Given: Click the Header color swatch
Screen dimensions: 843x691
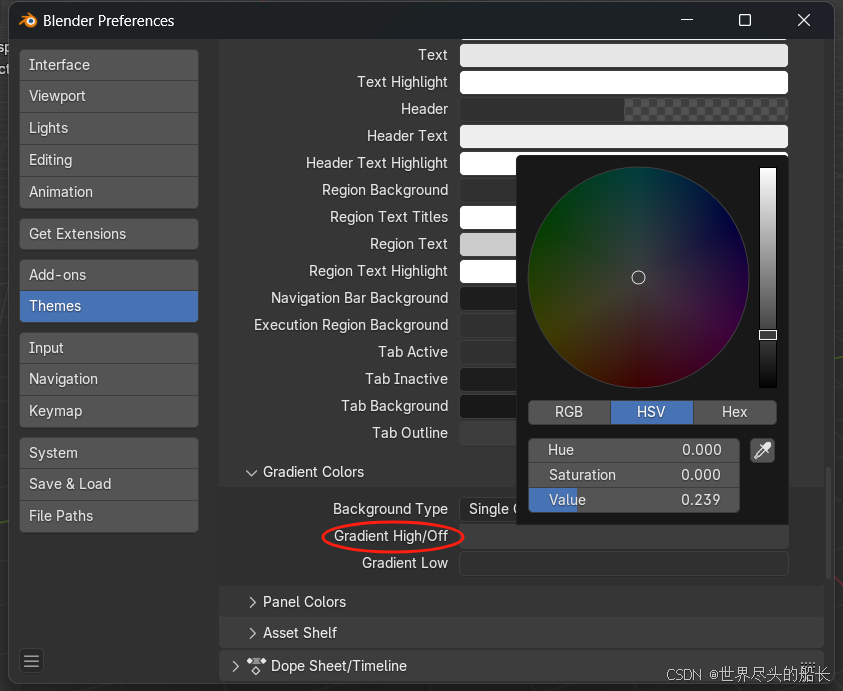Looking at the screenshot, I should point(624,109).
